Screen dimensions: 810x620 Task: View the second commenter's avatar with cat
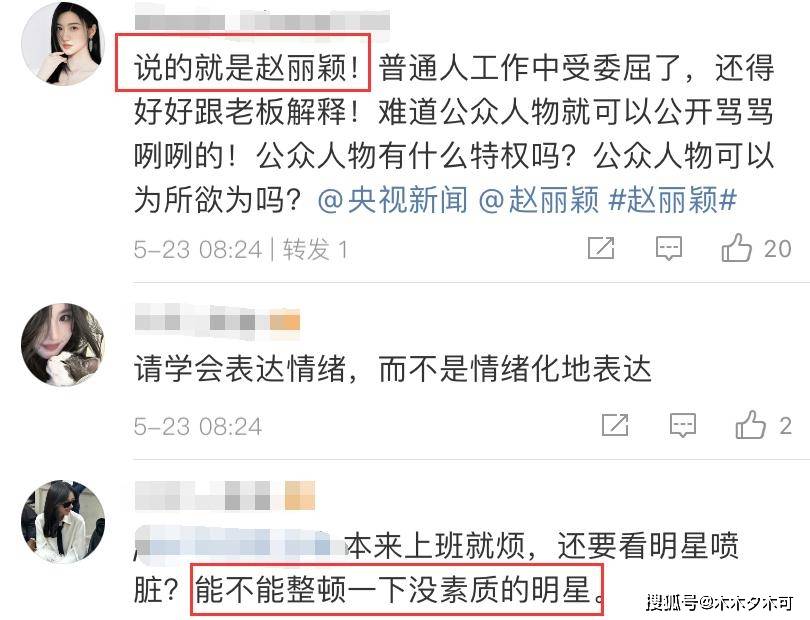[63, 345]
